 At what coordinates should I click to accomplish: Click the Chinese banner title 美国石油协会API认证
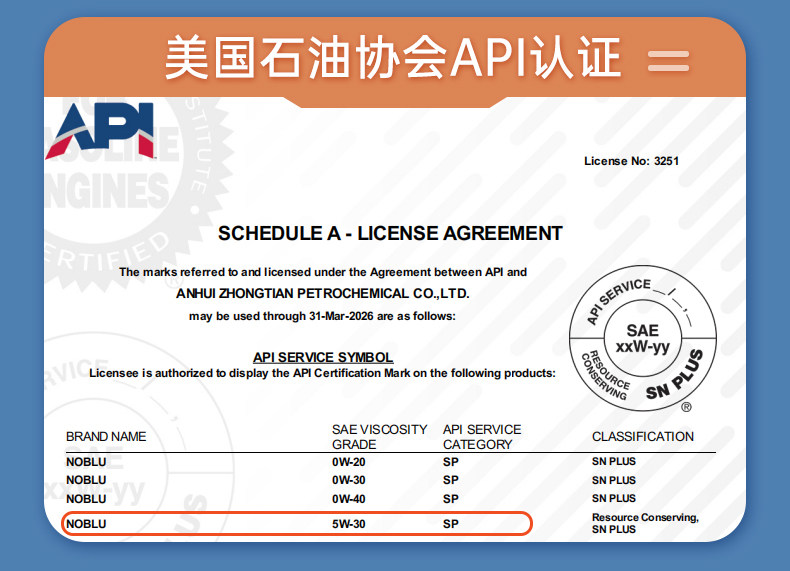tap(393, 57)
